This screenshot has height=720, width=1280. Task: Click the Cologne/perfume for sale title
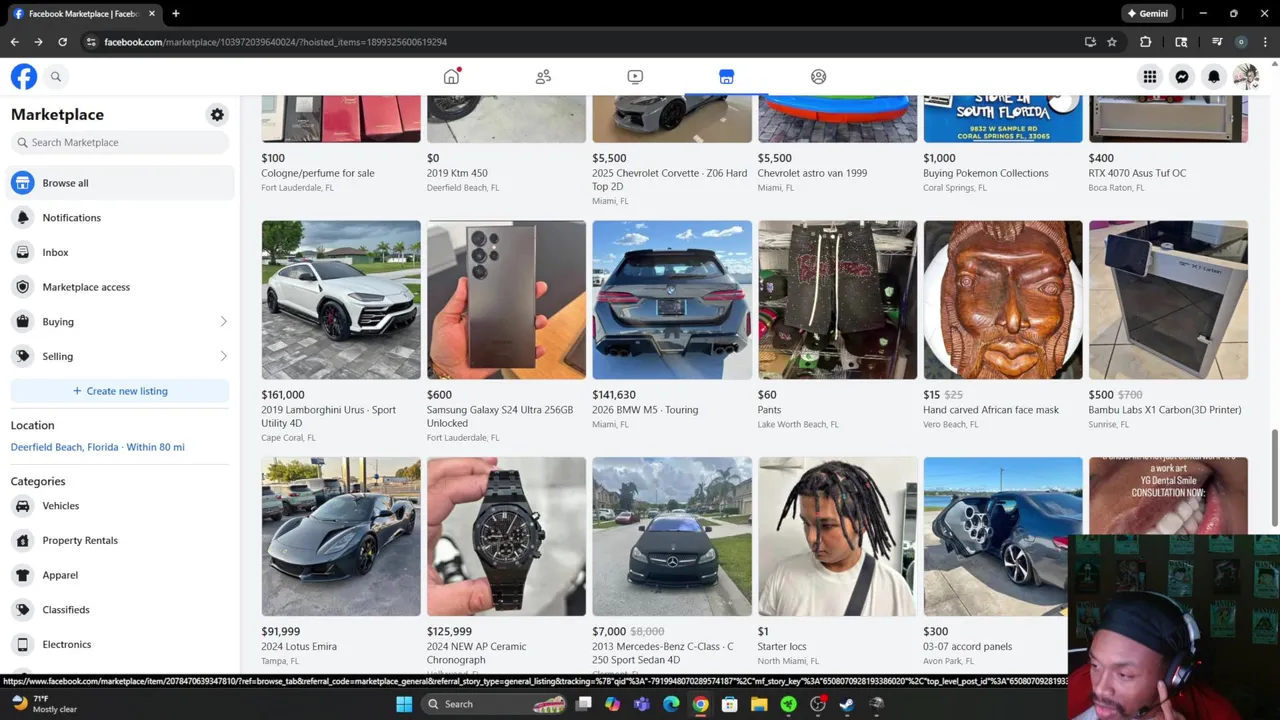click(x=318, y=173)
